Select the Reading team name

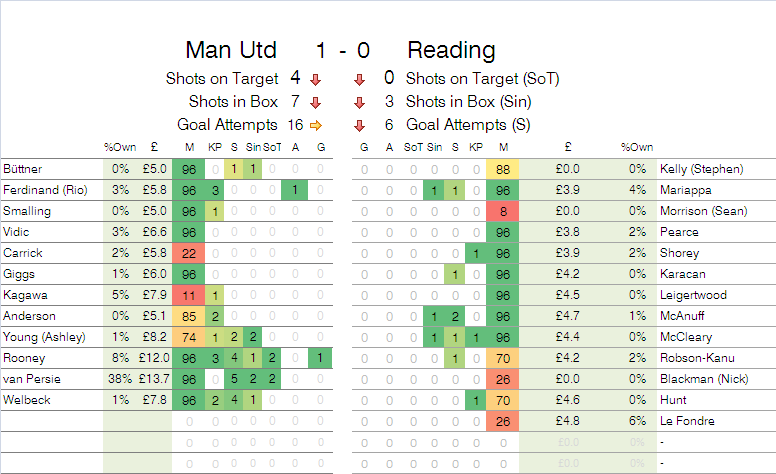click(x=451, y=50)
